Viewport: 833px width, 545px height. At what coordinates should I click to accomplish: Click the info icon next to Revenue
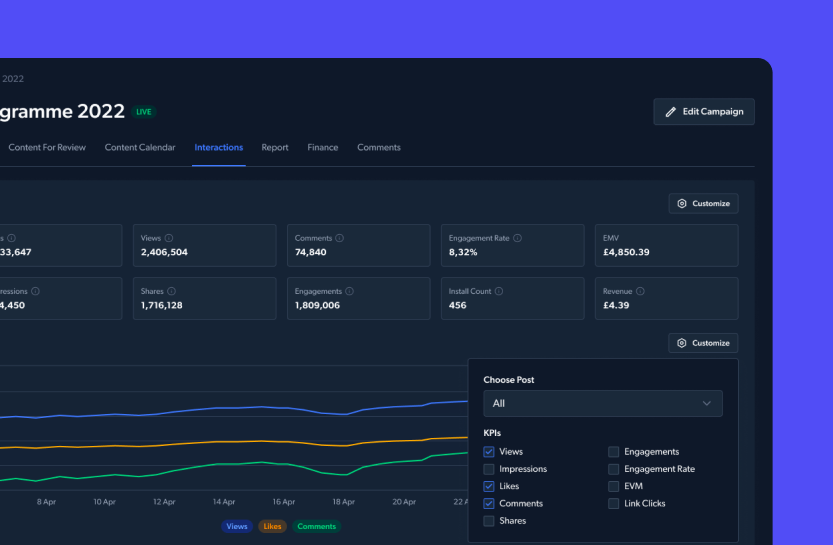(x=640, y=291)
